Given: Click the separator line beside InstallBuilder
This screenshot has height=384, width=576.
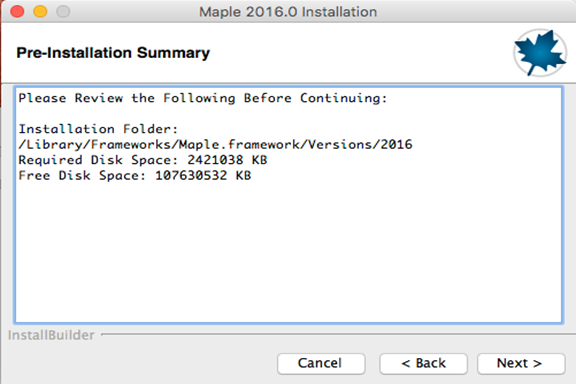Looking at the screenshot, I should pos(338,334).
